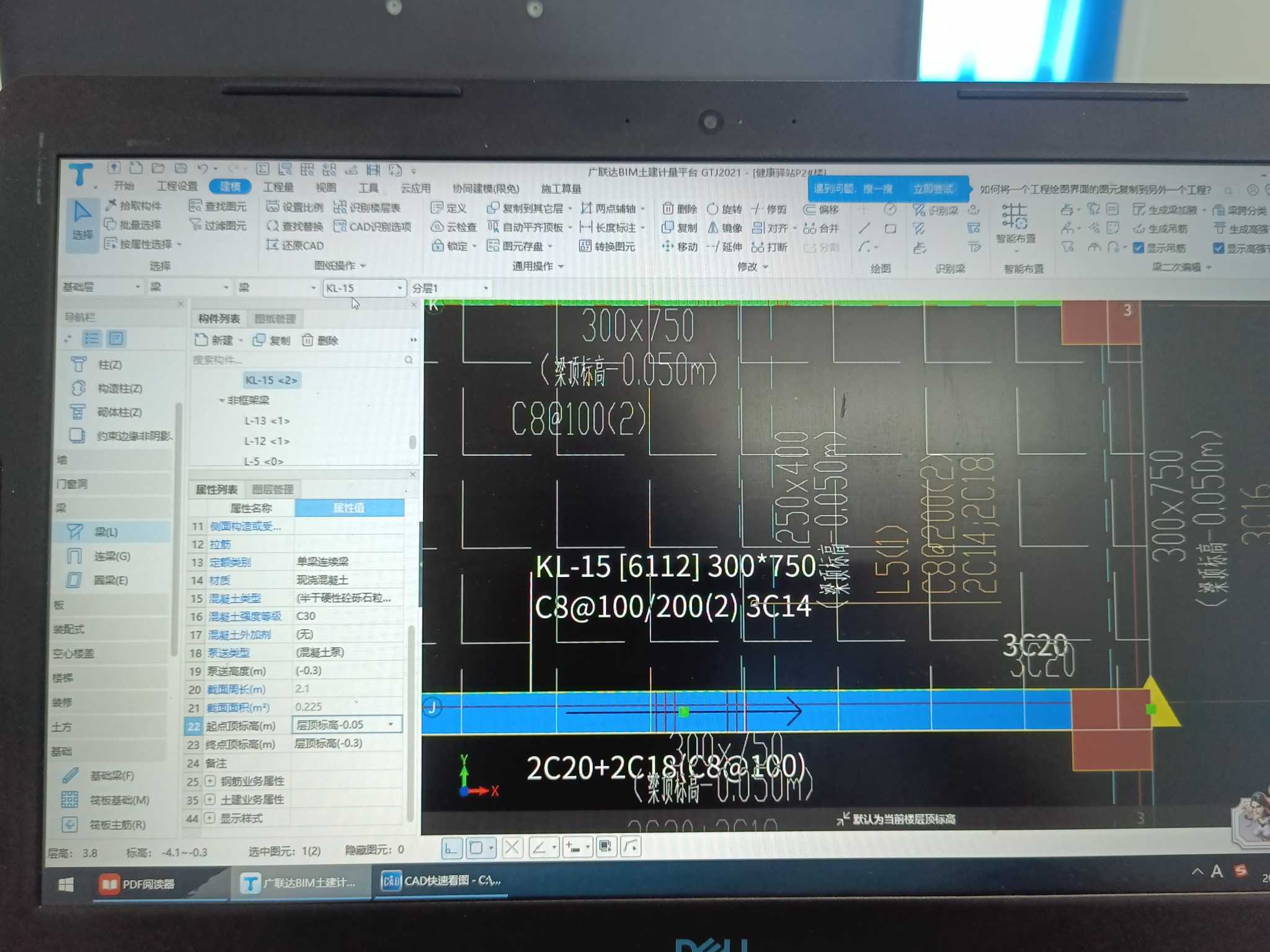Image resolution: width=1270 pixels, height=952 pixels.
Task: Collapse 非框架梁 tree group
Action: 222,401
